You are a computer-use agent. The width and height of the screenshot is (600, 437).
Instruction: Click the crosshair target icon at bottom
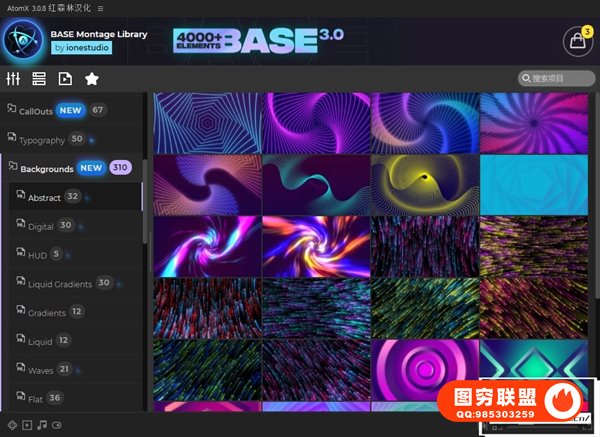pos(12,425)
